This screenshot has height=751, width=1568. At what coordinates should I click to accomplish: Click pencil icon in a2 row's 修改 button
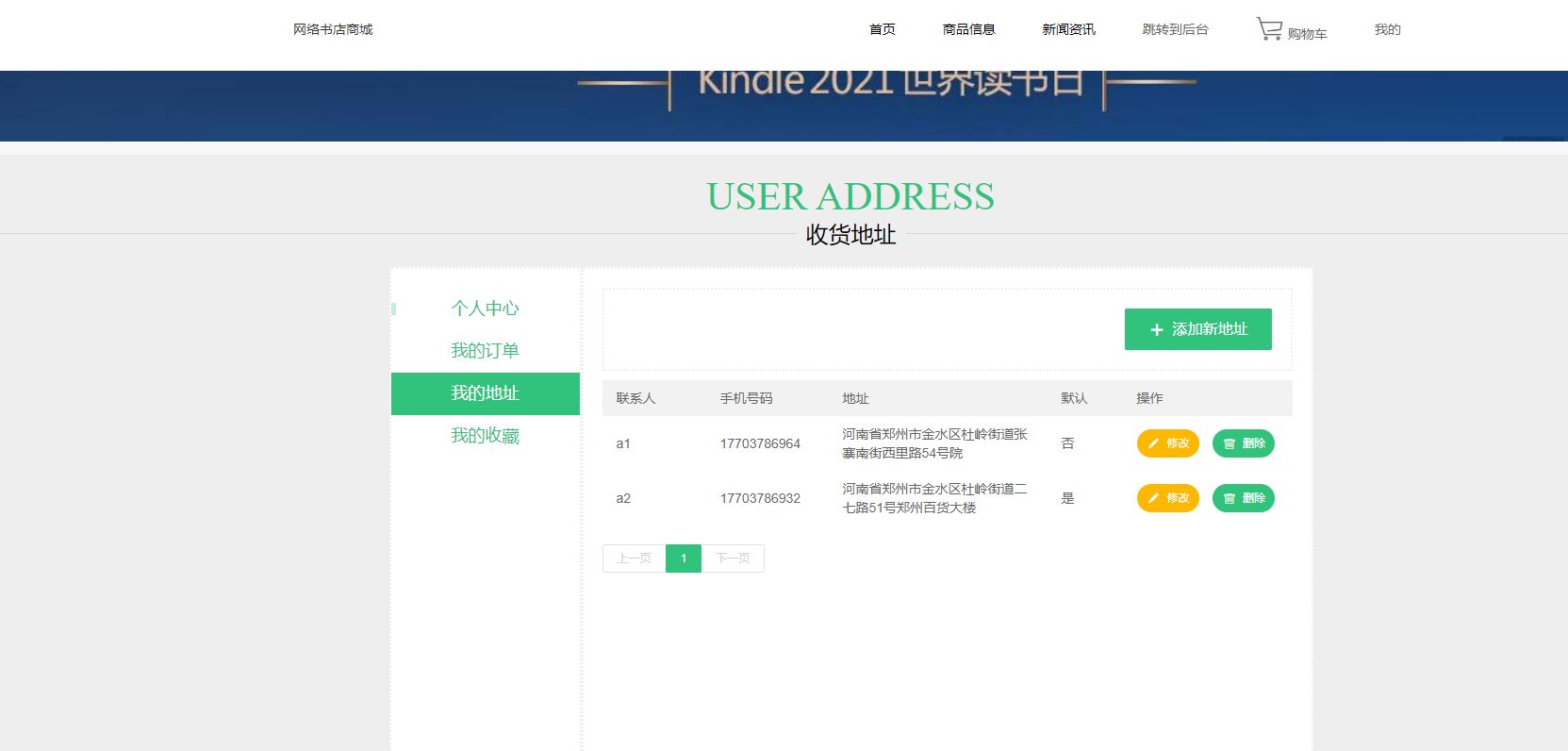click(1153, 498)
